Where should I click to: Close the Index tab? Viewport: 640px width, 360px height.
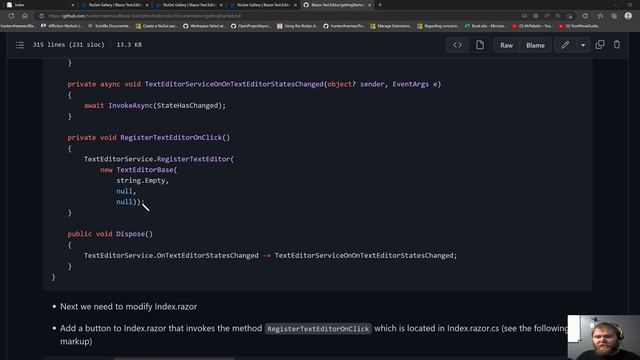(73, 5)
